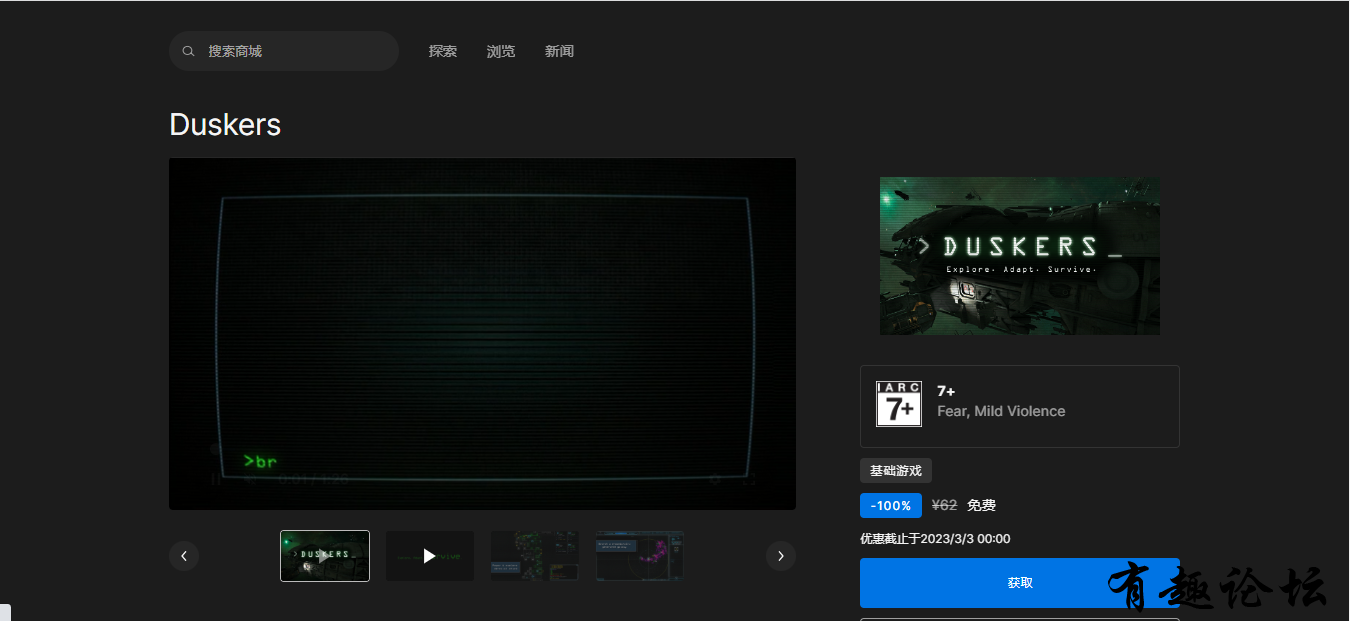Open the 探索 navigation tab
The width and height of the screenshot is (1350, 621).
(443, 51)
